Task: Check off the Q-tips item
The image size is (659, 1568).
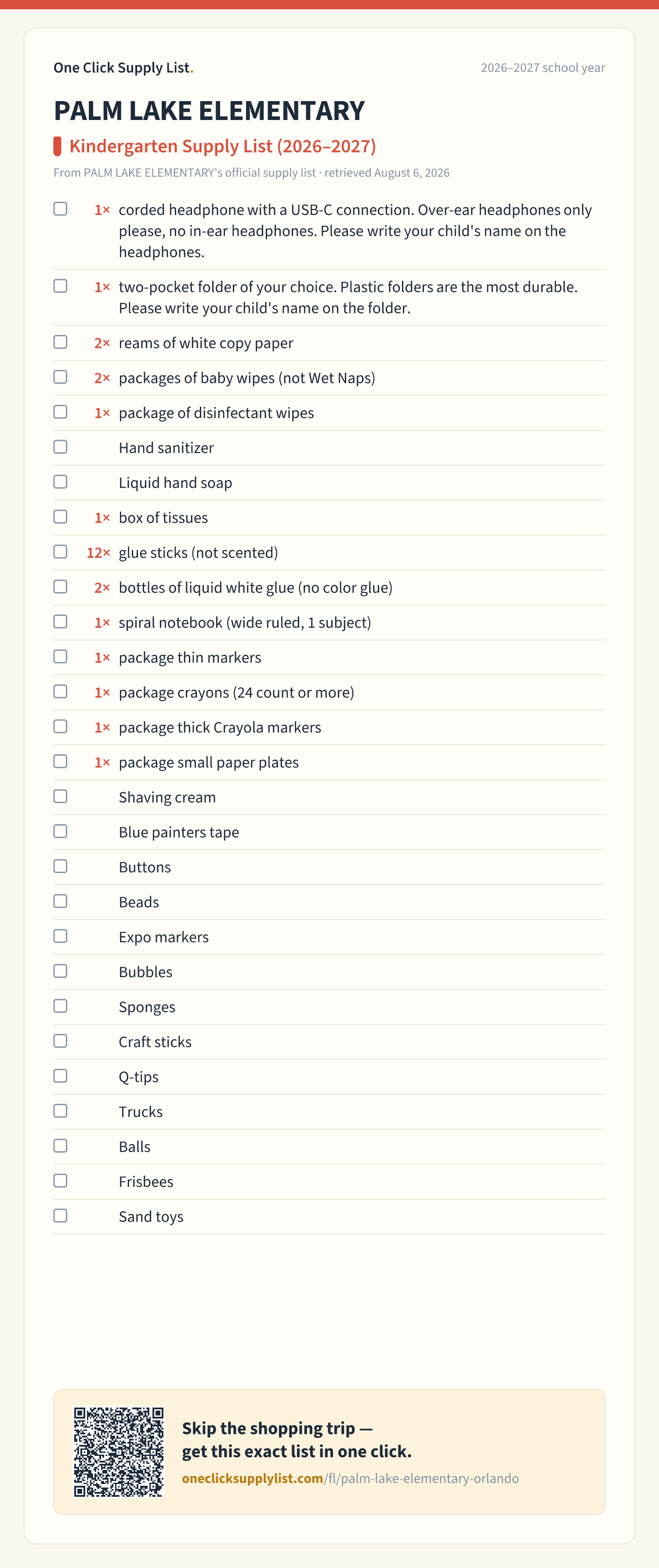Action: click(60, 1076)
